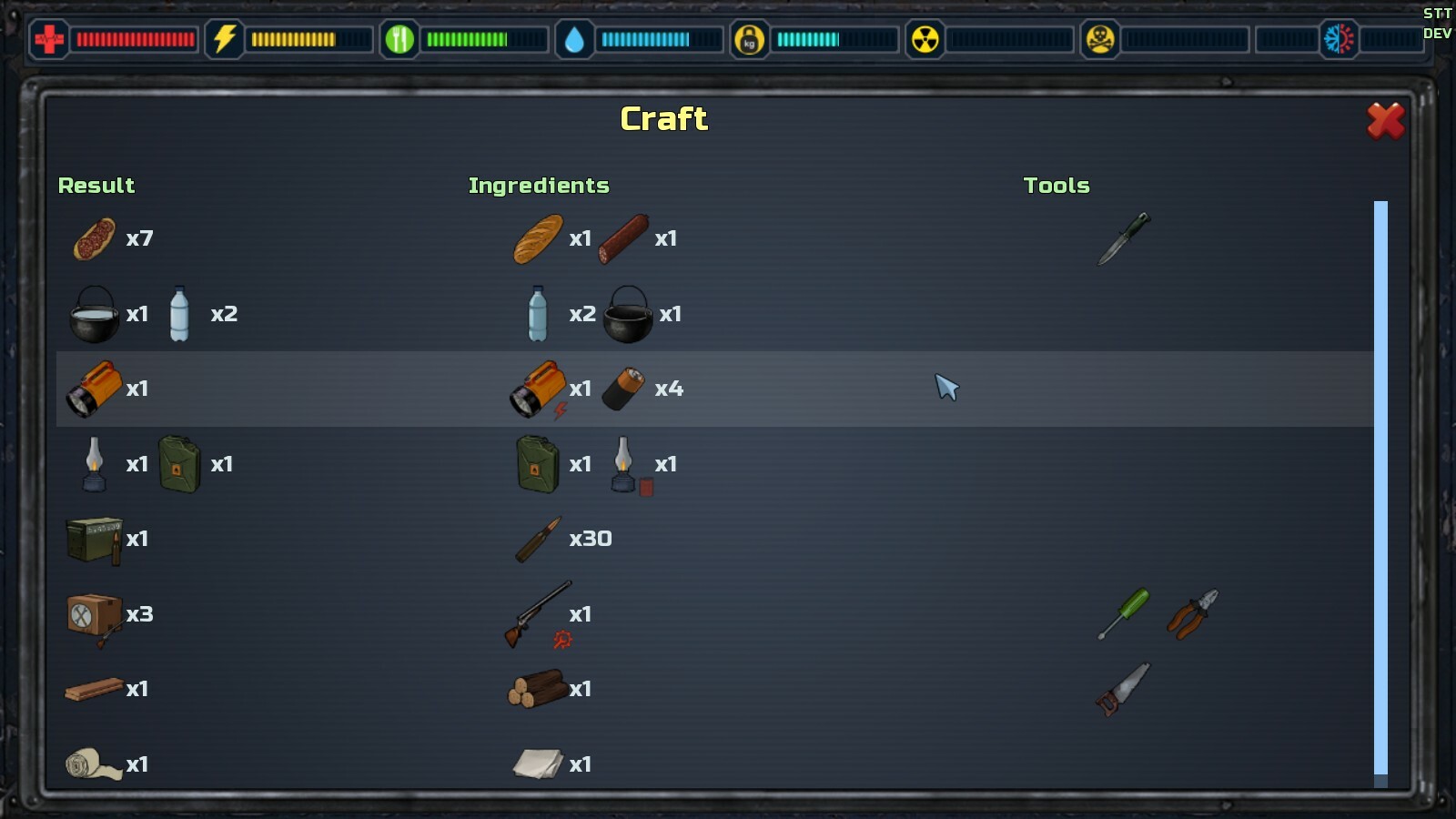Click the pliers tool icon
The width and height of the screenshot is (1456, 819).
coord(1192,614)
